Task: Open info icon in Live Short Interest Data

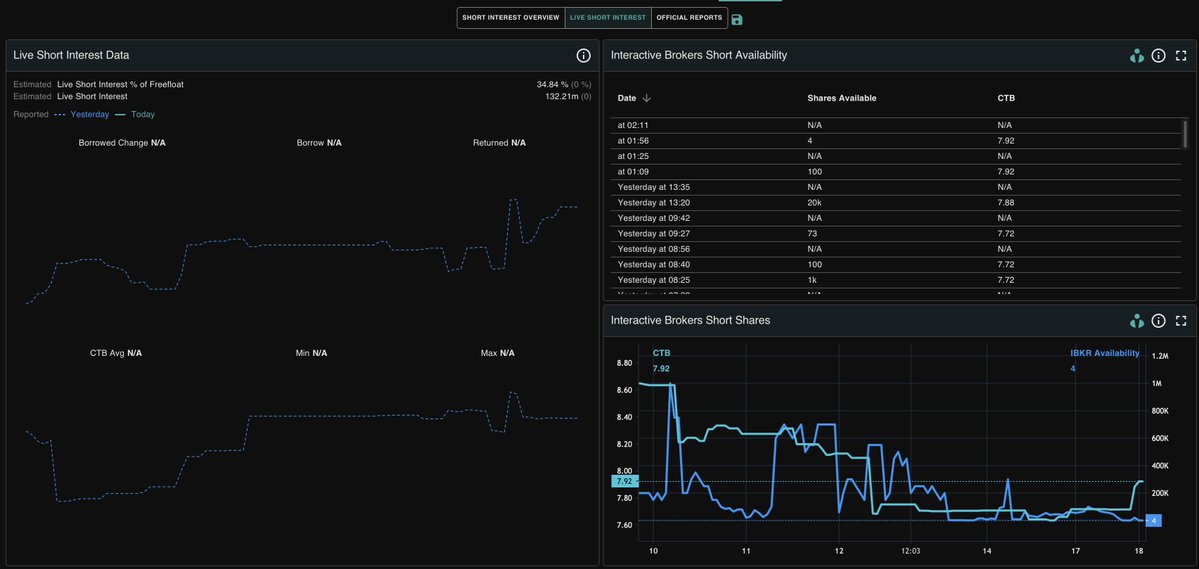Action: point(583,55)
